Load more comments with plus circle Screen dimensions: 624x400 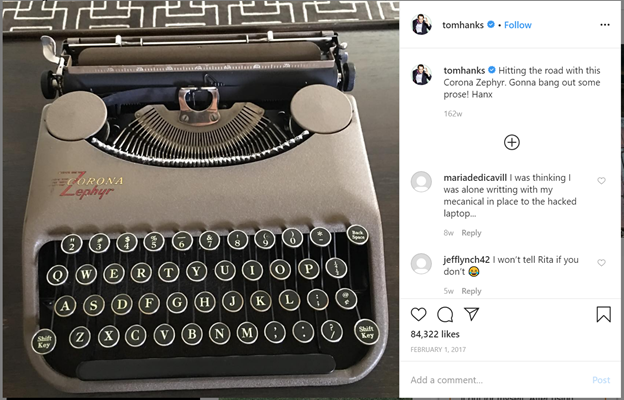512,142
